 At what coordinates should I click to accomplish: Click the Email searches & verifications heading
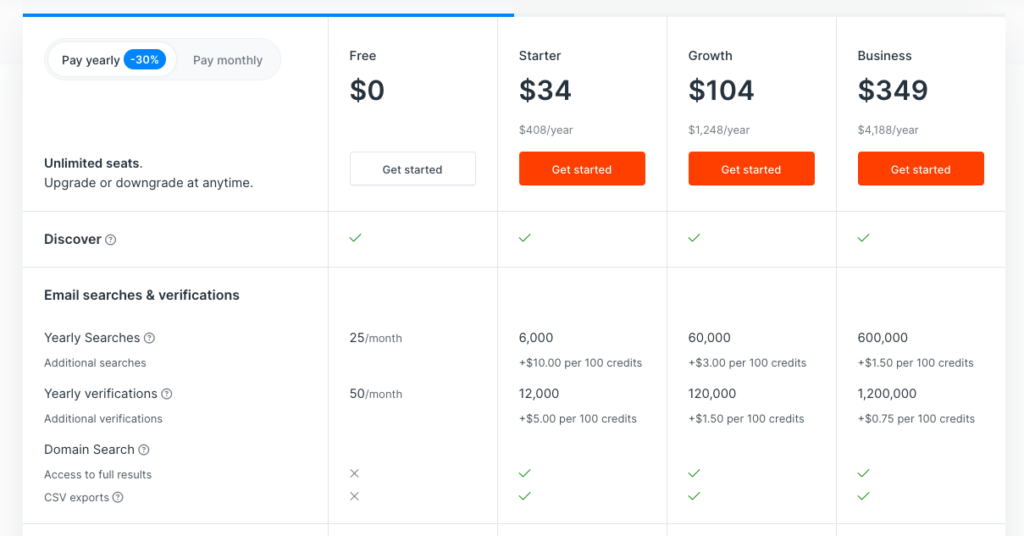click(142, 295)
